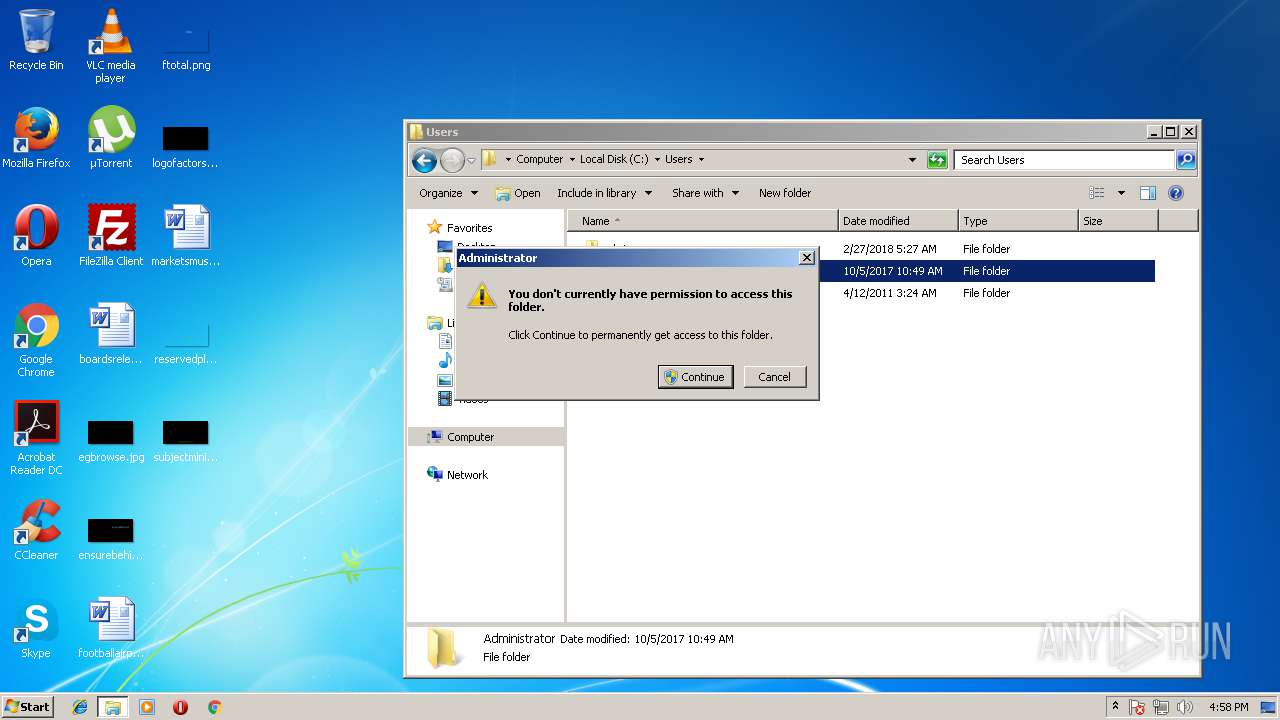The image size is (1280, 720).
Task: Sort by Type column header
Action: pos(1018,221)
